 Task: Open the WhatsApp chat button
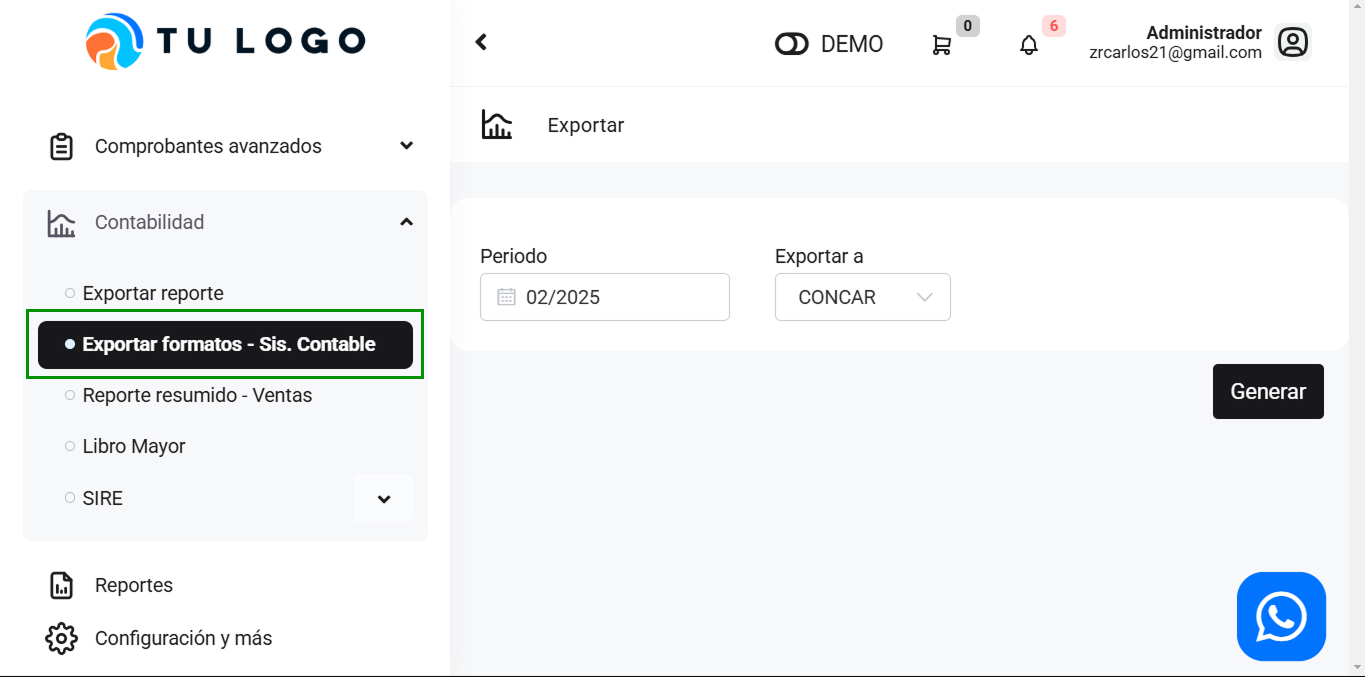point(1280,616)
